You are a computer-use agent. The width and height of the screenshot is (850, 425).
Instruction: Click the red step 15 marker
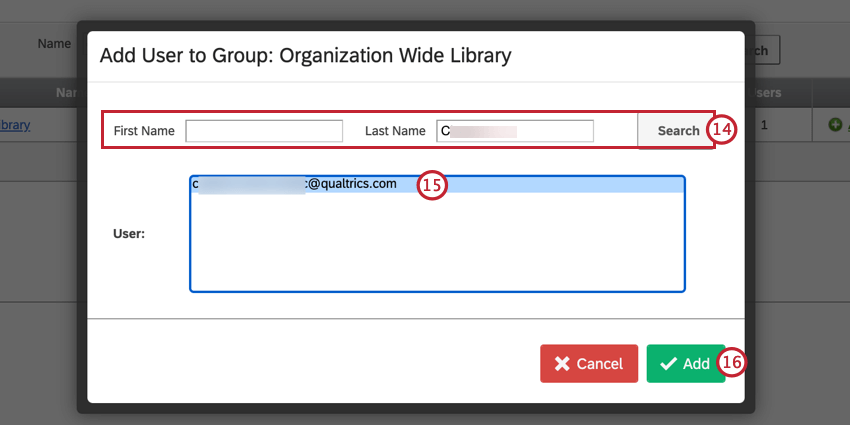click(x=431, y=185)
